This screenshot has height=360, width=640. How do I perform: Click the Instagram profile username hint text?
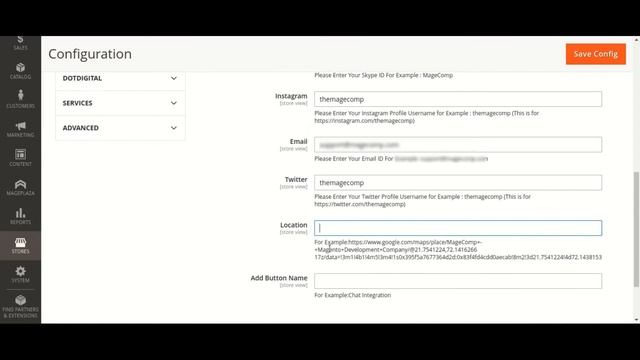(427, 117)
